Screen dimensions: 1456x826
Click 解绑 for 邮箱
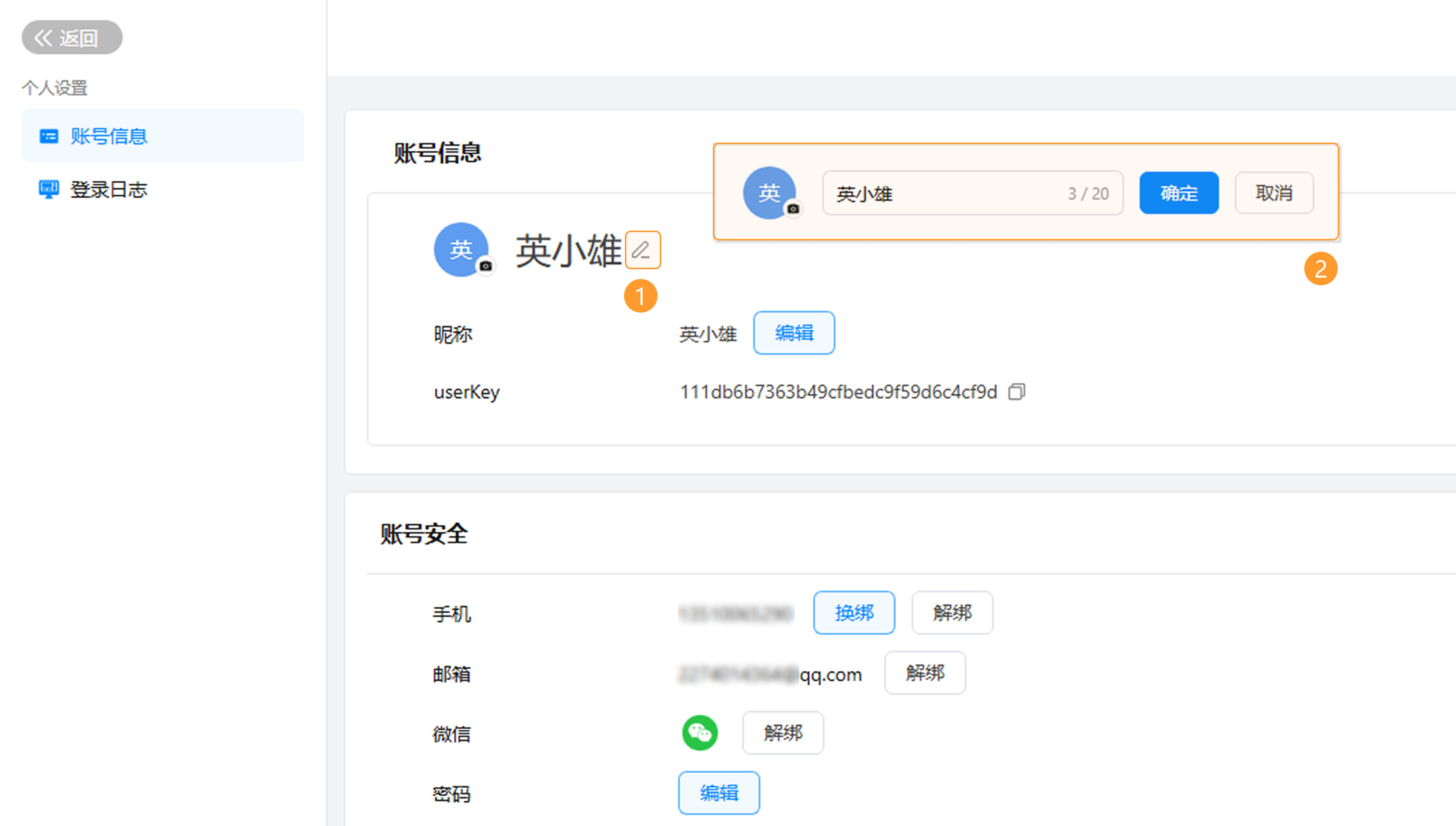tap(925, 673)
